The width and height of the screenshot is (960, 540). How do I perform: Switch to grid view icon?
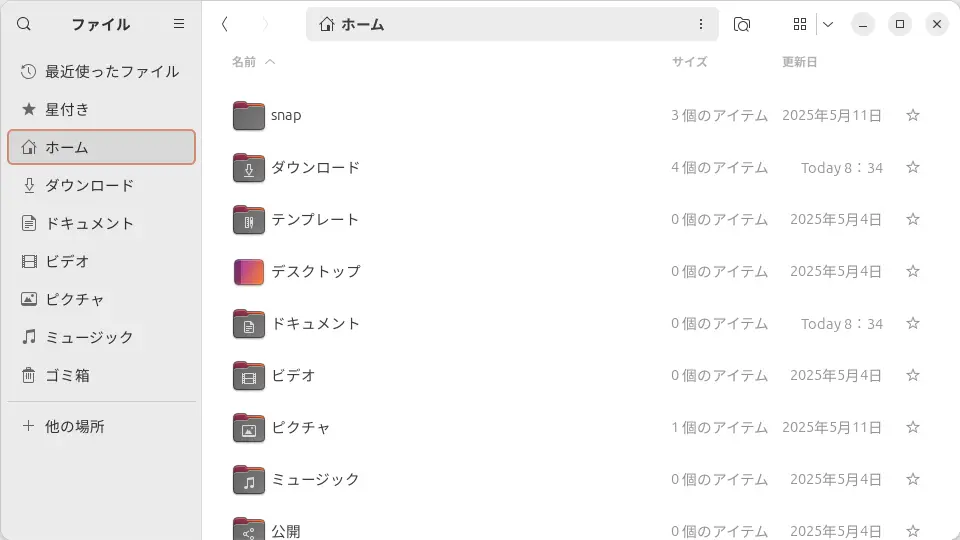(x=800, y=24)
